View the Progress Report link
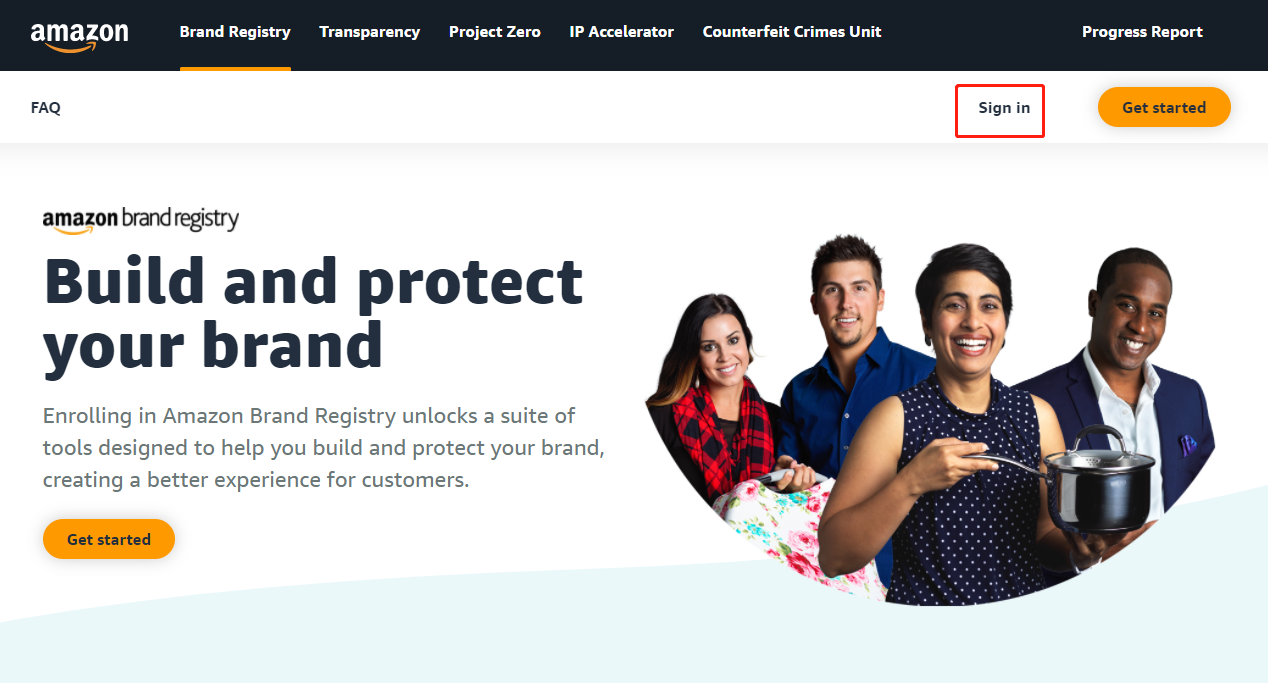1268x683 pixels. click(1142, 32)
